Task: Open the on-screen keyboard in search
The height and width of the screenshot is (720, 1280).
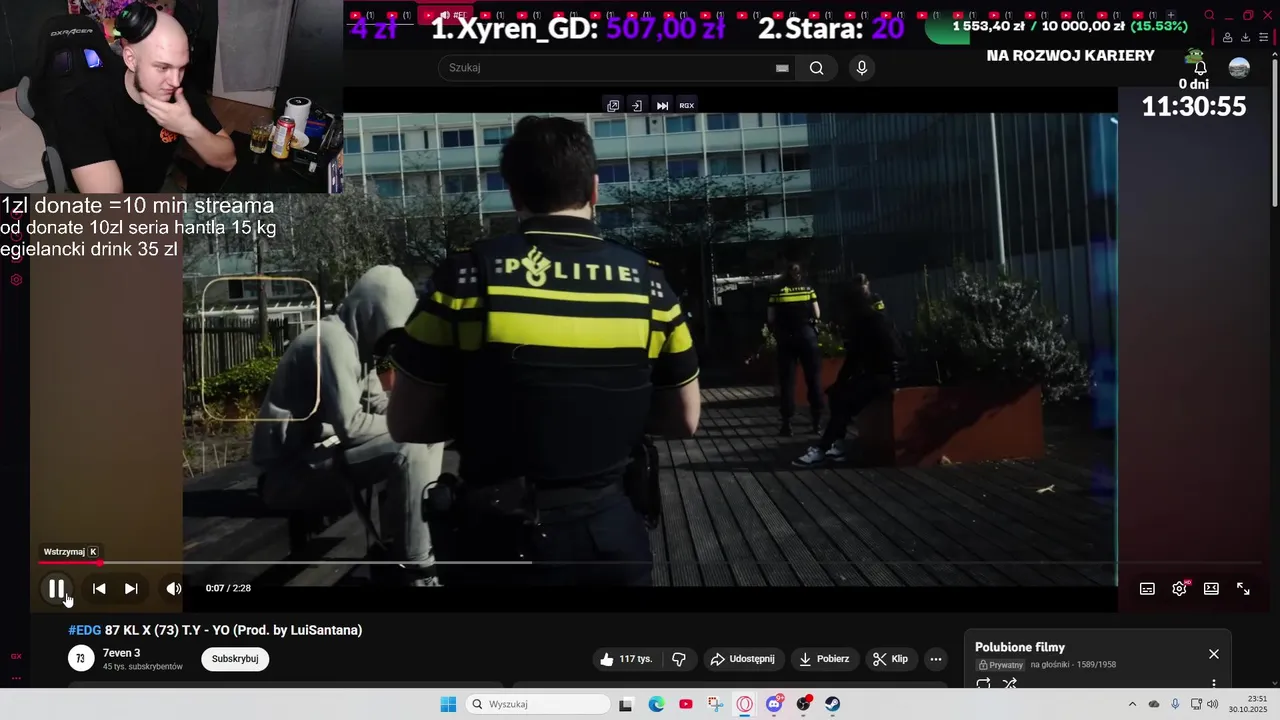Action: (782, 68)
